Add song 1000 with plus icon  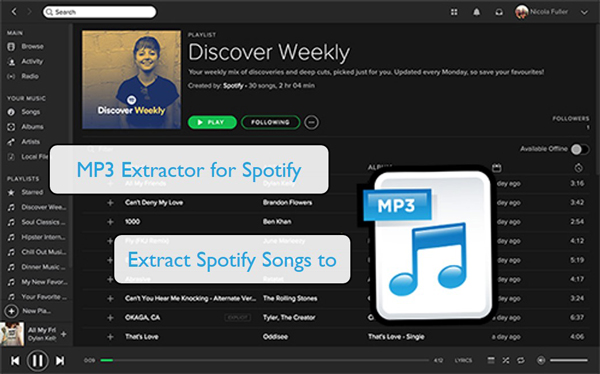110,222
